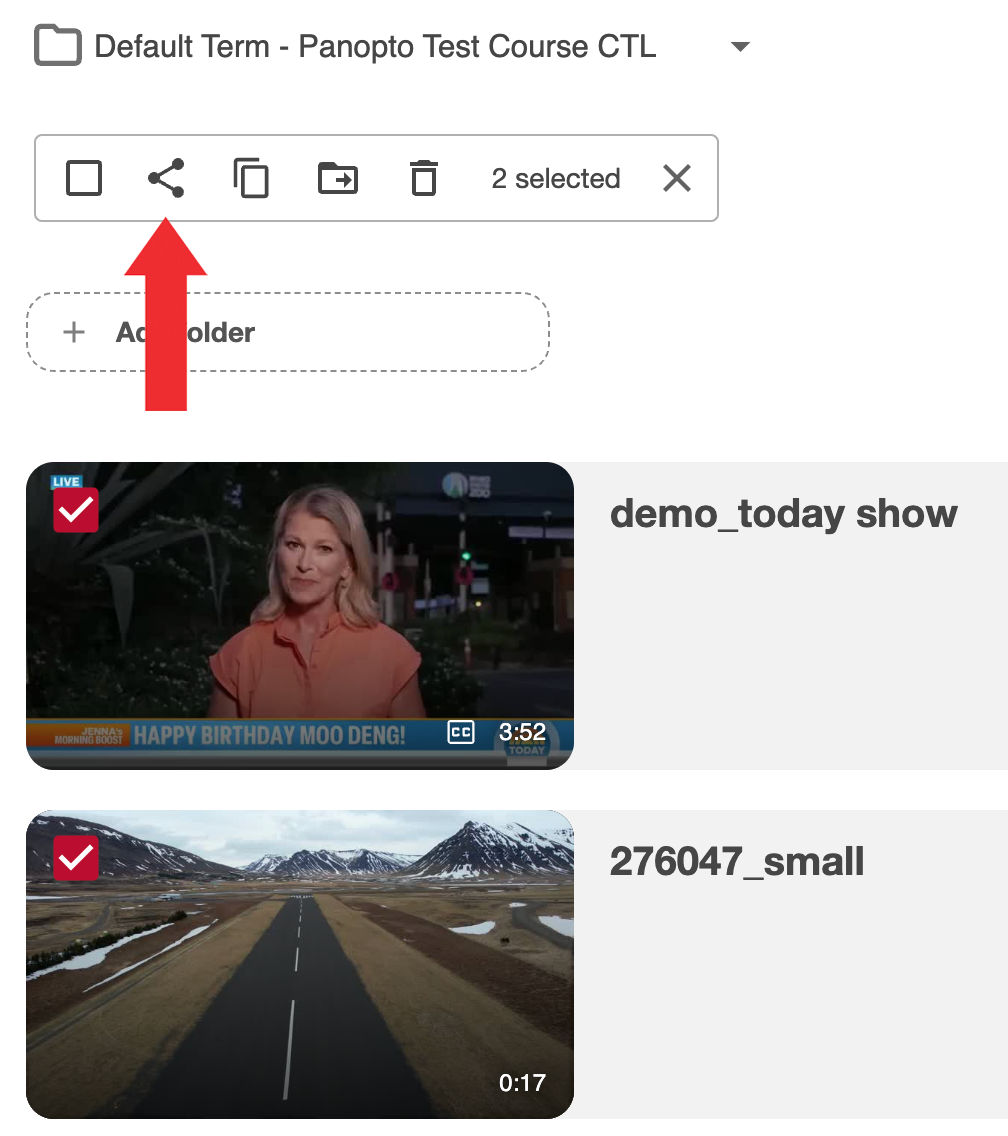Click the plus icon in Add folder
The width and height of the screenshot is (1008, 1136).
[74, 332]
